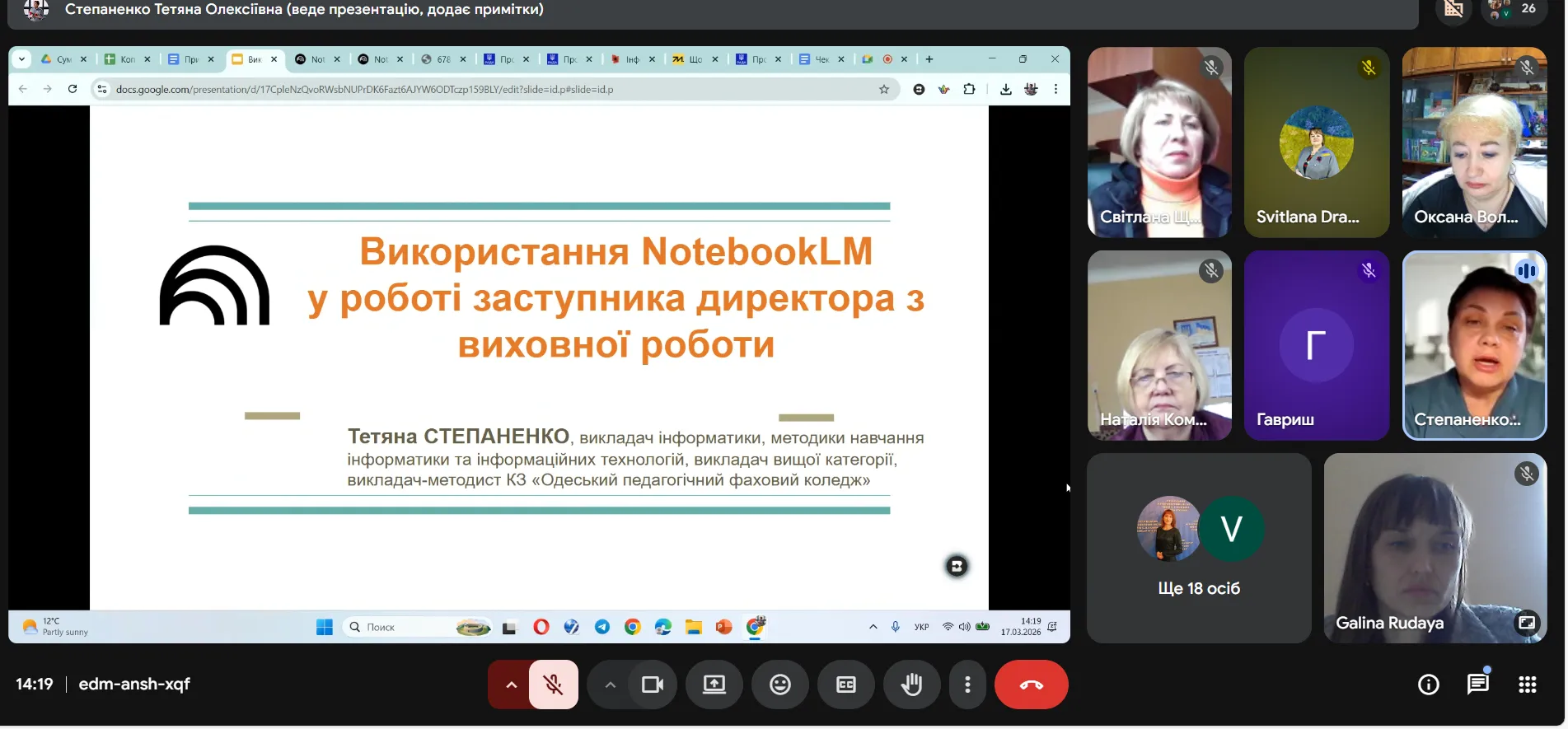Start presenting your screen in Meet
This screenshot has height=729, width=1568.
[714, 685]
